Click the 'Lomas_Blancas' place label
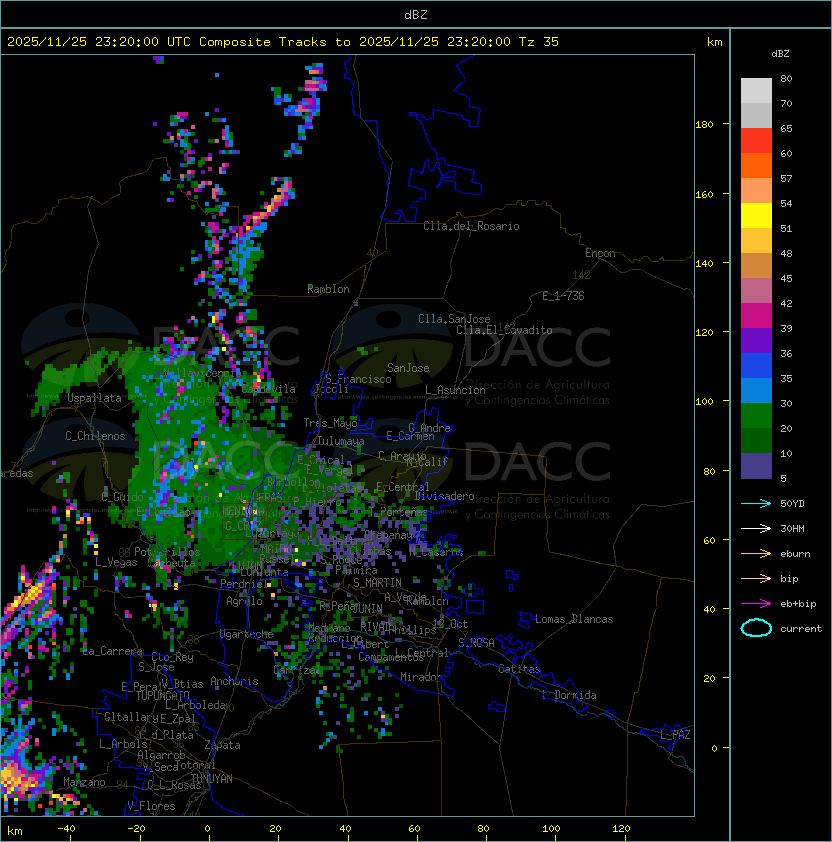 (x=574, y=619)
